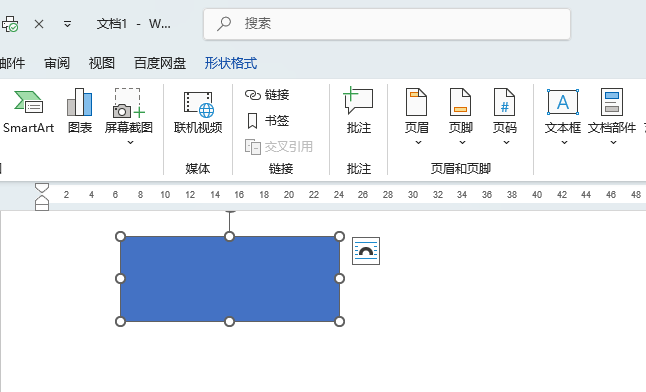Click the hanging indent marker on ruler
Screen dimensions: 646x392
[x=42, y=200]
